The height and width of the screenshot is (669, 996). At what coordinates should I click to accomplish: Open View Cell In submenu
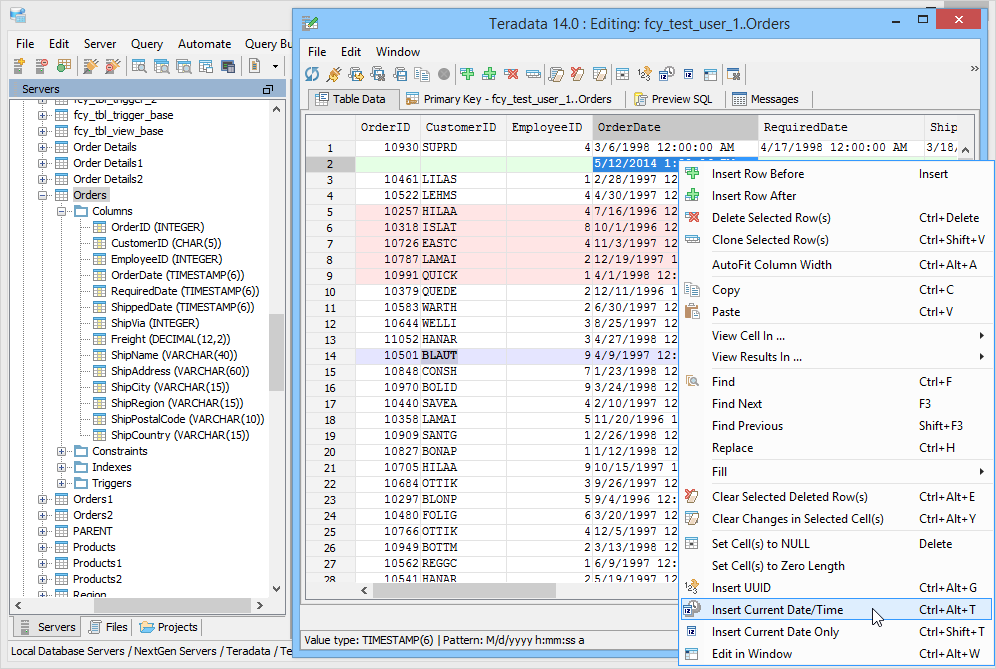point(836,336)
